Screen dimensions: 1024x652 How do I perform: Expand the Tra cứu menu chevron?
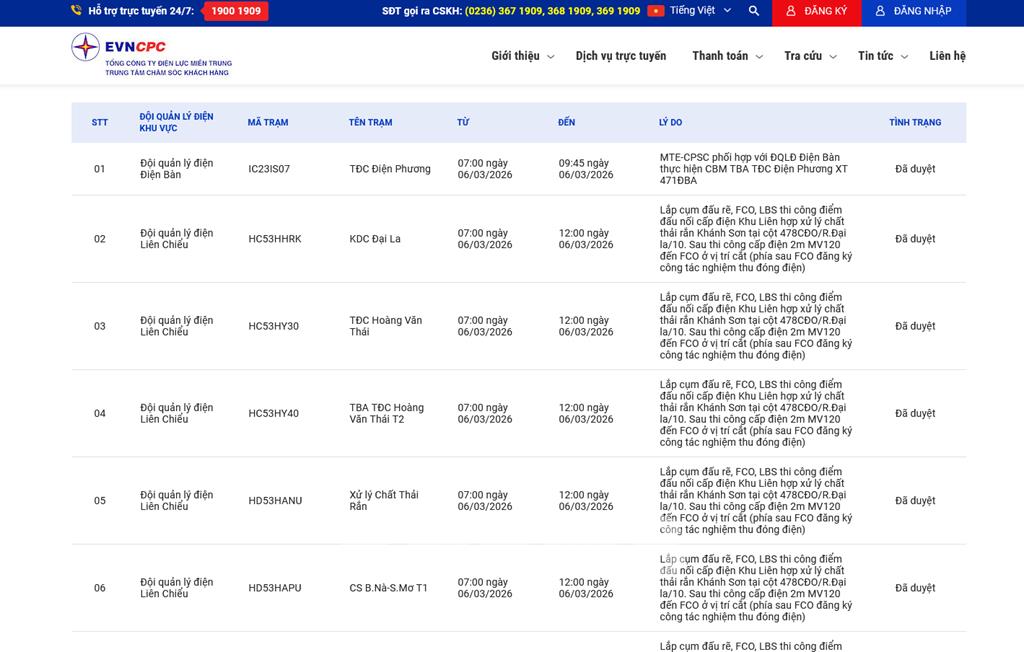pos(833,57)
